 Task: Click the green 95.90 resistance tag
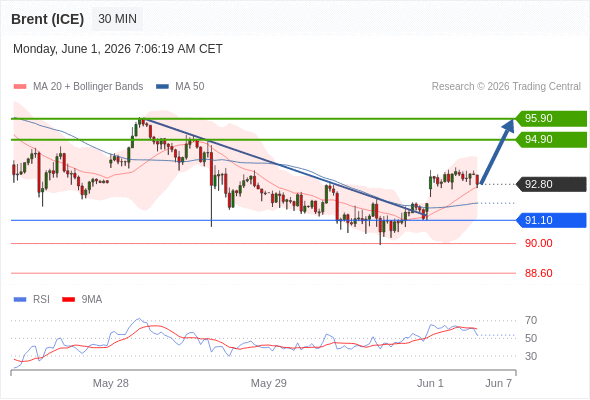point(551,118)
